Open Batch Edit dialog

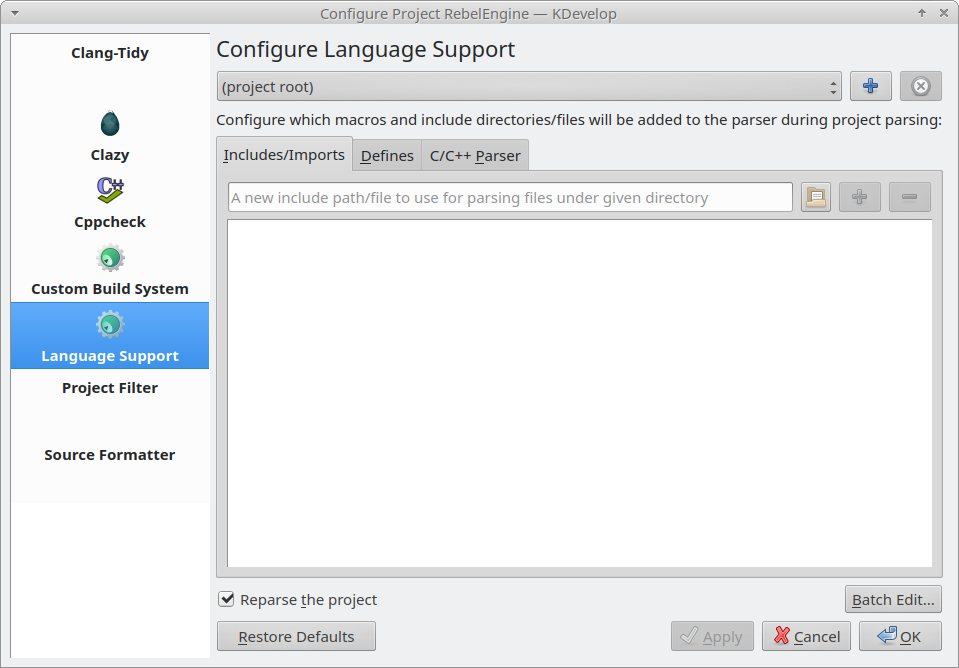[x=893, y=599]
